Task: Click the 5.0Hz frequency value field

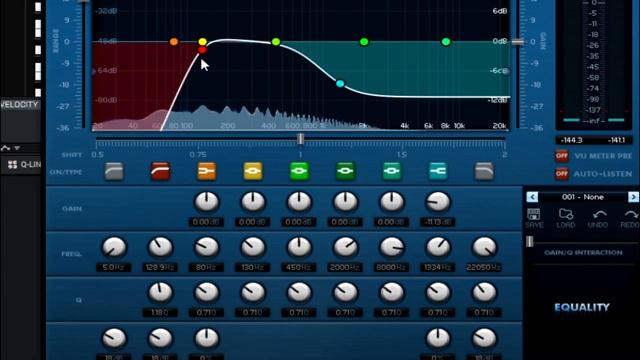Action: point(114,267)
